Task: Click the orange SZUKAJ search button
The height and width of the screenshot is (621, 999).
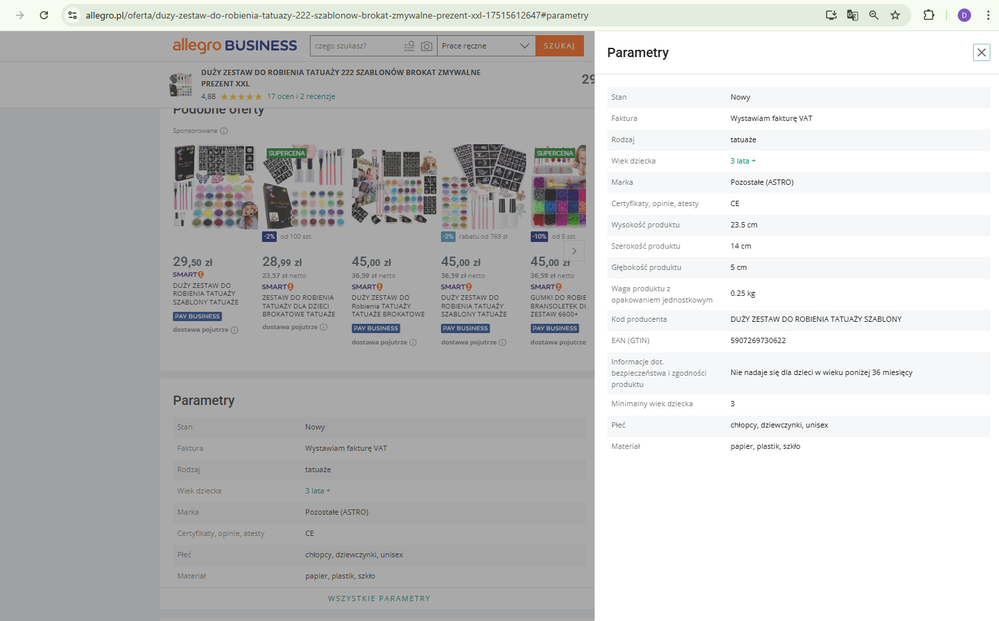Action: [x=559, y=46]
